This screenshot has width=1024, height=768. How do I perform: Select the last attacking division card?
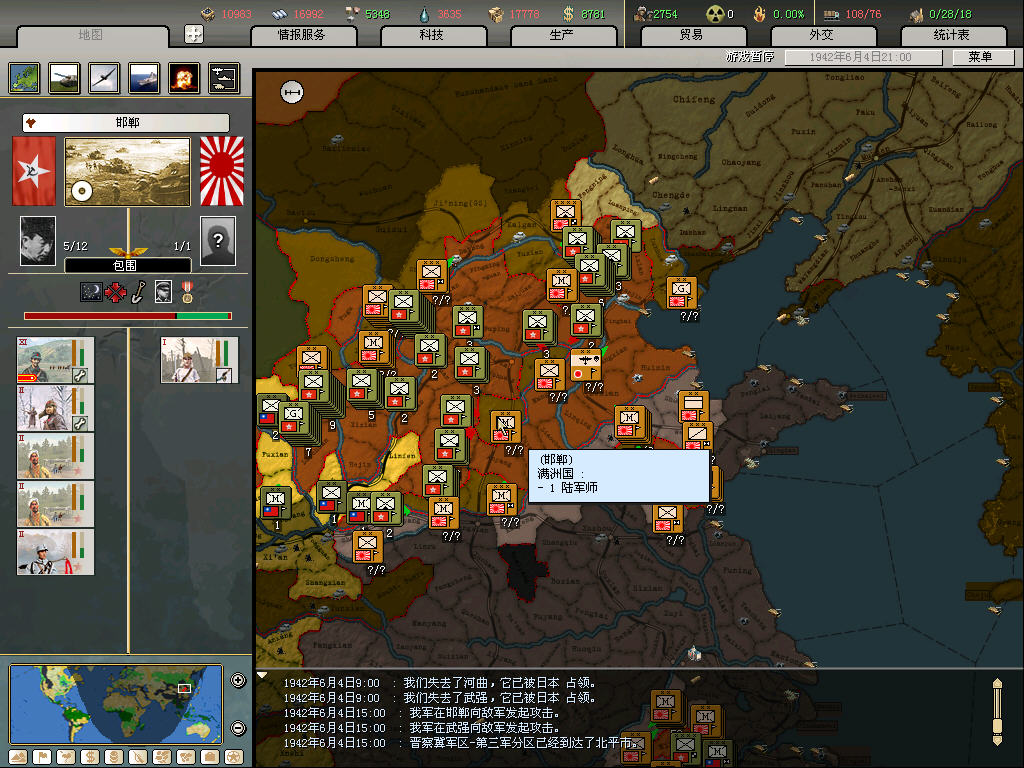[56, 552]
